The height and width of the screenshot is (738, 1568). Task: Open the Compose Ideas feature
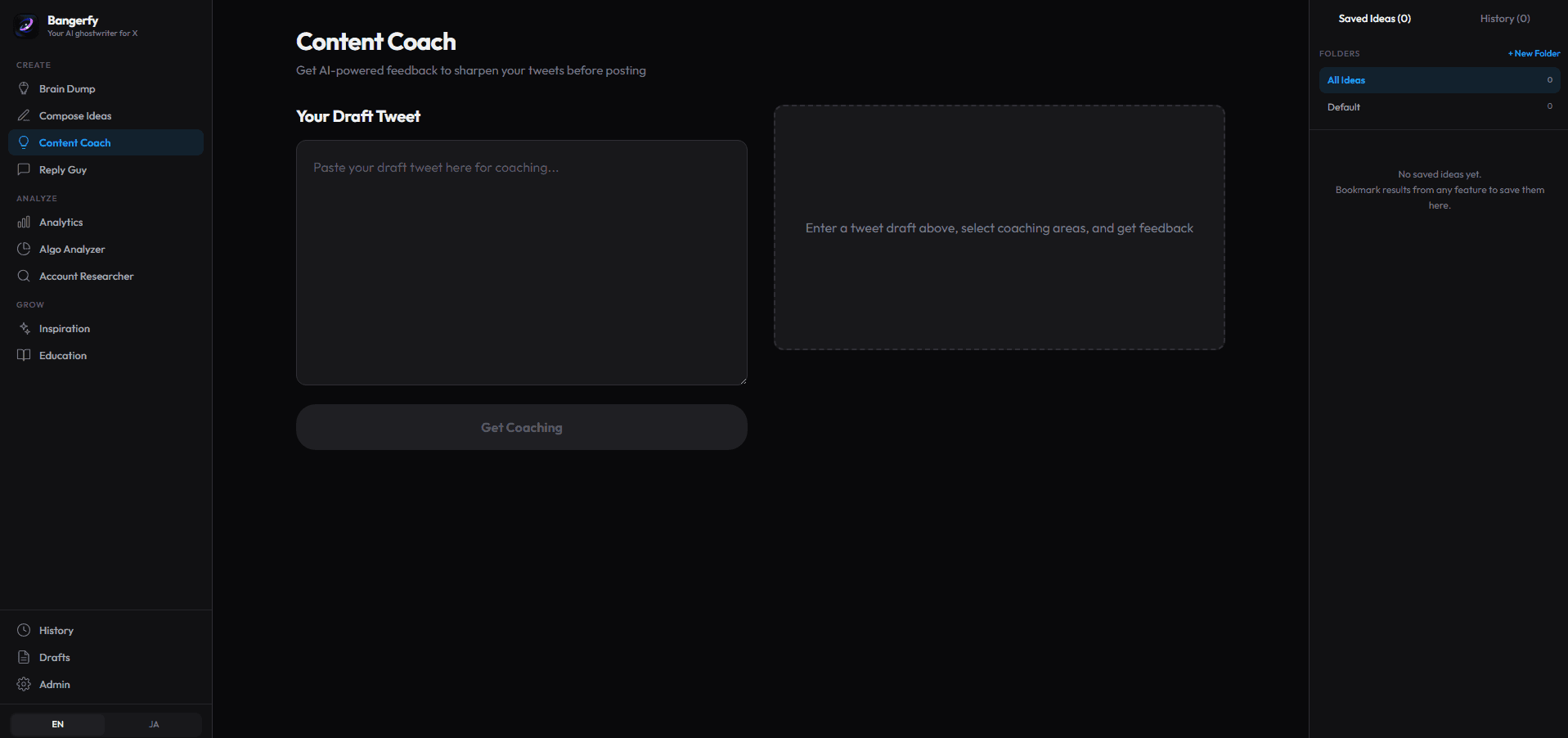tap(74, 115)
